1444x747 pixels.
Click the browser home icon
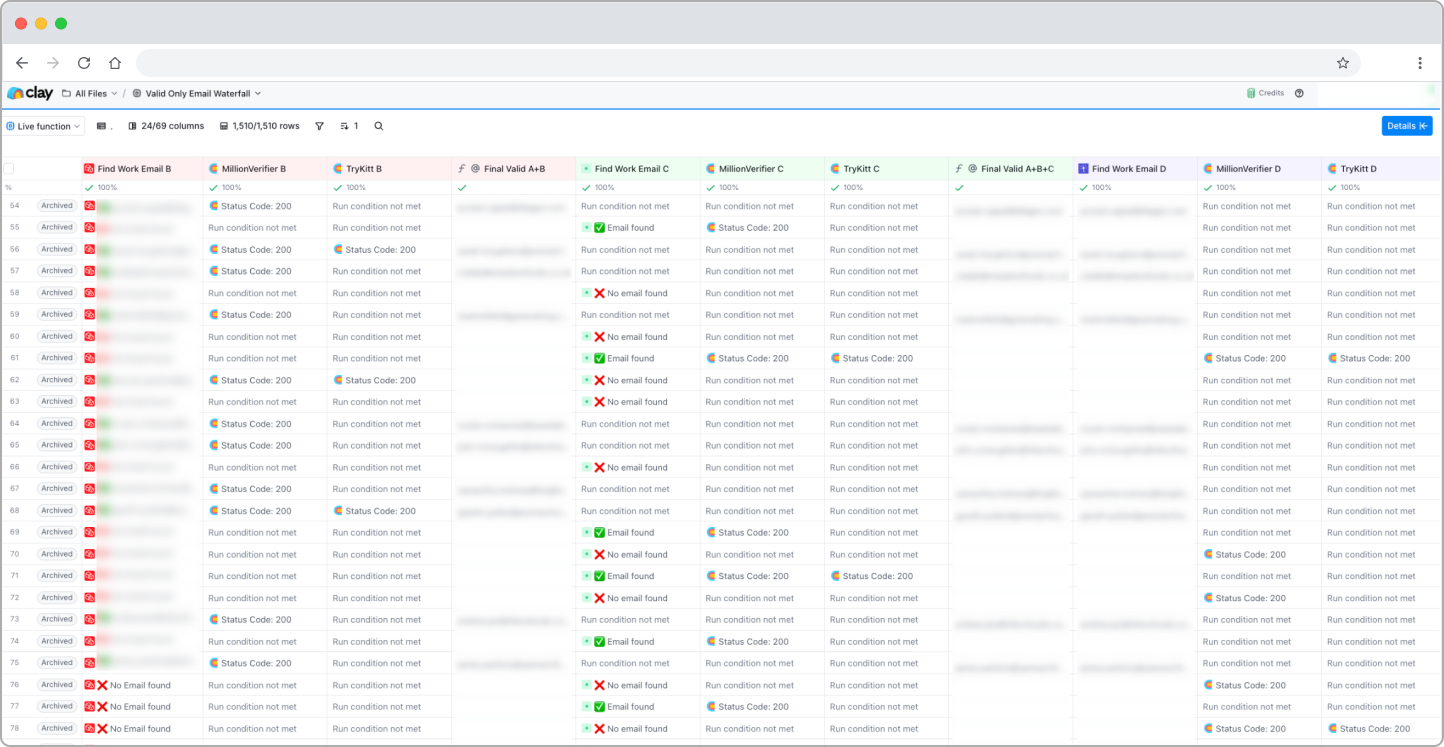pos(115,63)
